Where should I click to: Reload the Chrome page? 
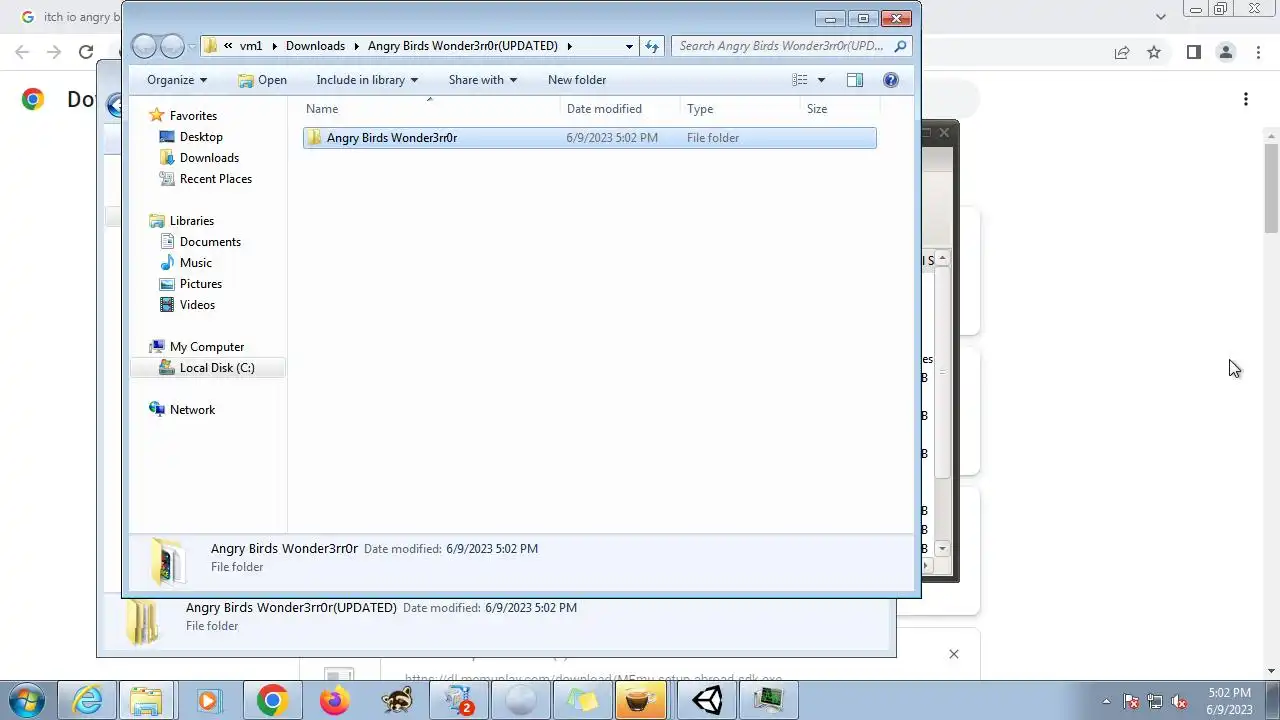86,53
